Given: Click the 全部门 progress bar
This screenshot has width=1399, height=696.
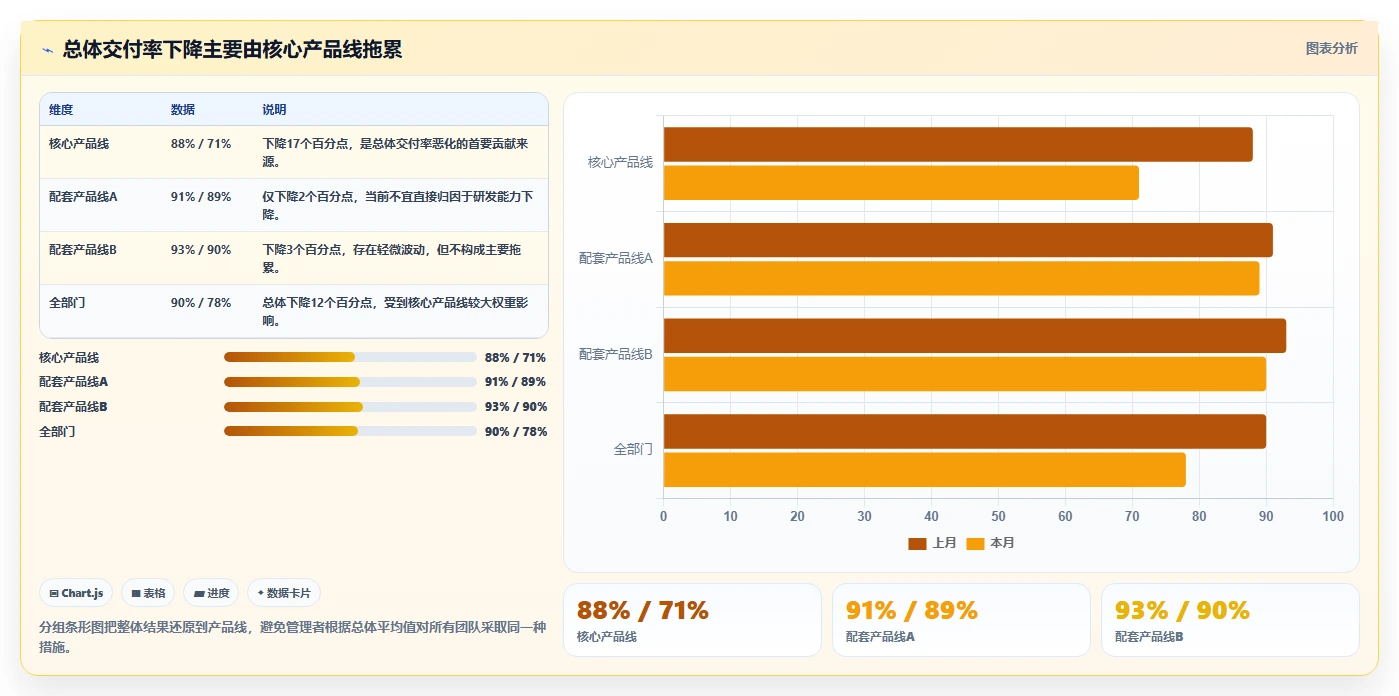Looking at the screenshot, I should tap(350, 431).
